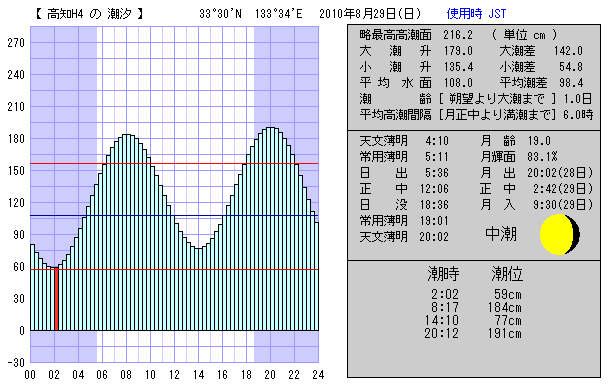Click the '月齢' value 19.0
The width and height of the screenshot is (610, 385).
(x=539, y=141)
